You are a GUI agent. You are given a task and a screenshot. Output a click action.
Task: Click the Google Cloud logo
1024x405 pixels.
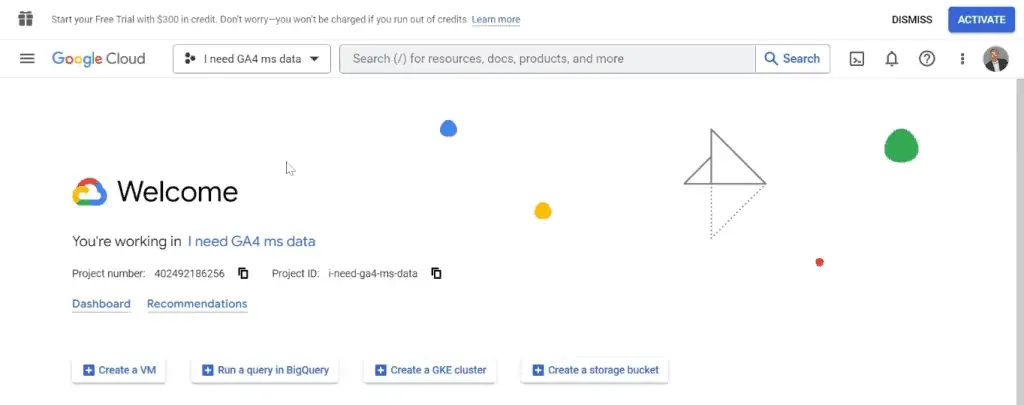[x=99, y=59]
